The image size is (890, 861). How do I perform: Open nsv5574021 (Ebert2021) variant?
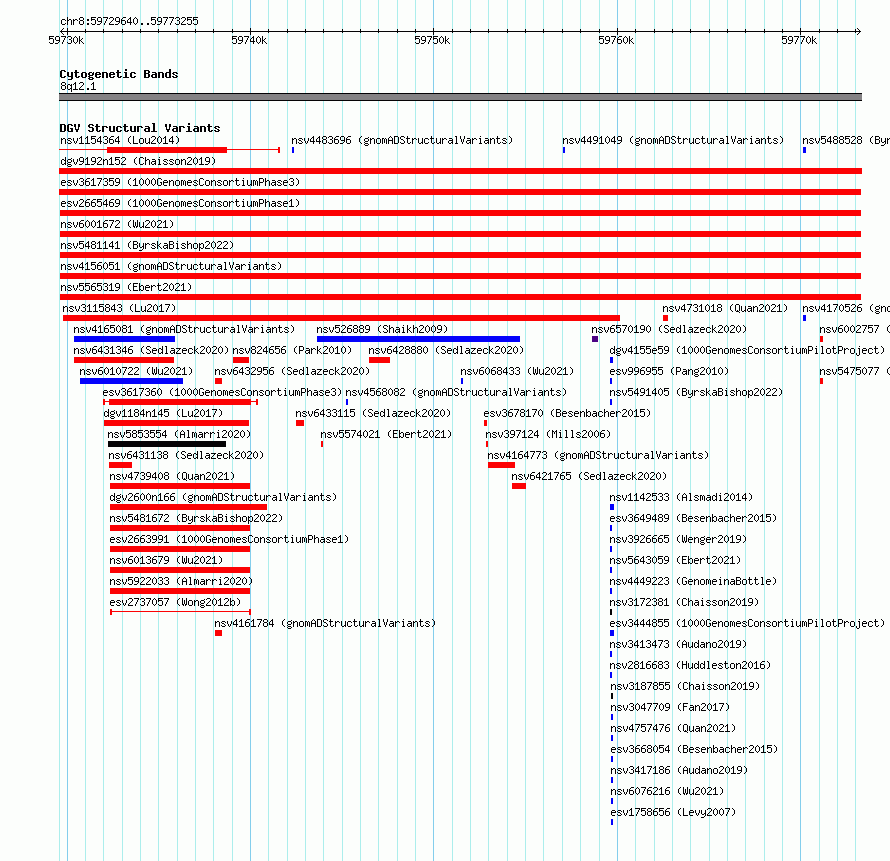386,434
